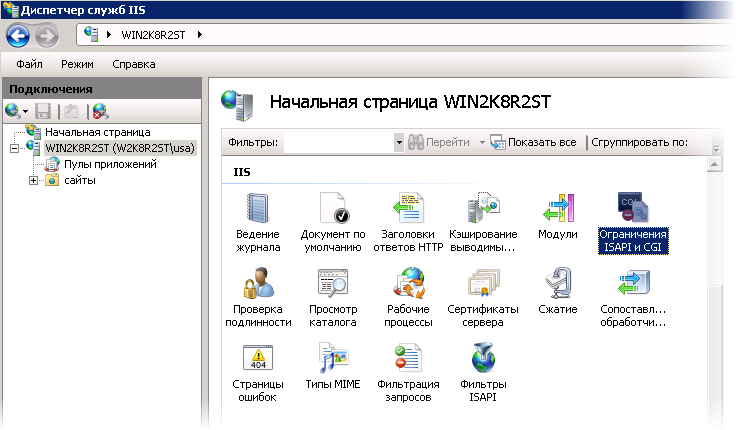Screen dimensions: 736x430
Task: Click the delete connection icon
Action: 100,111
